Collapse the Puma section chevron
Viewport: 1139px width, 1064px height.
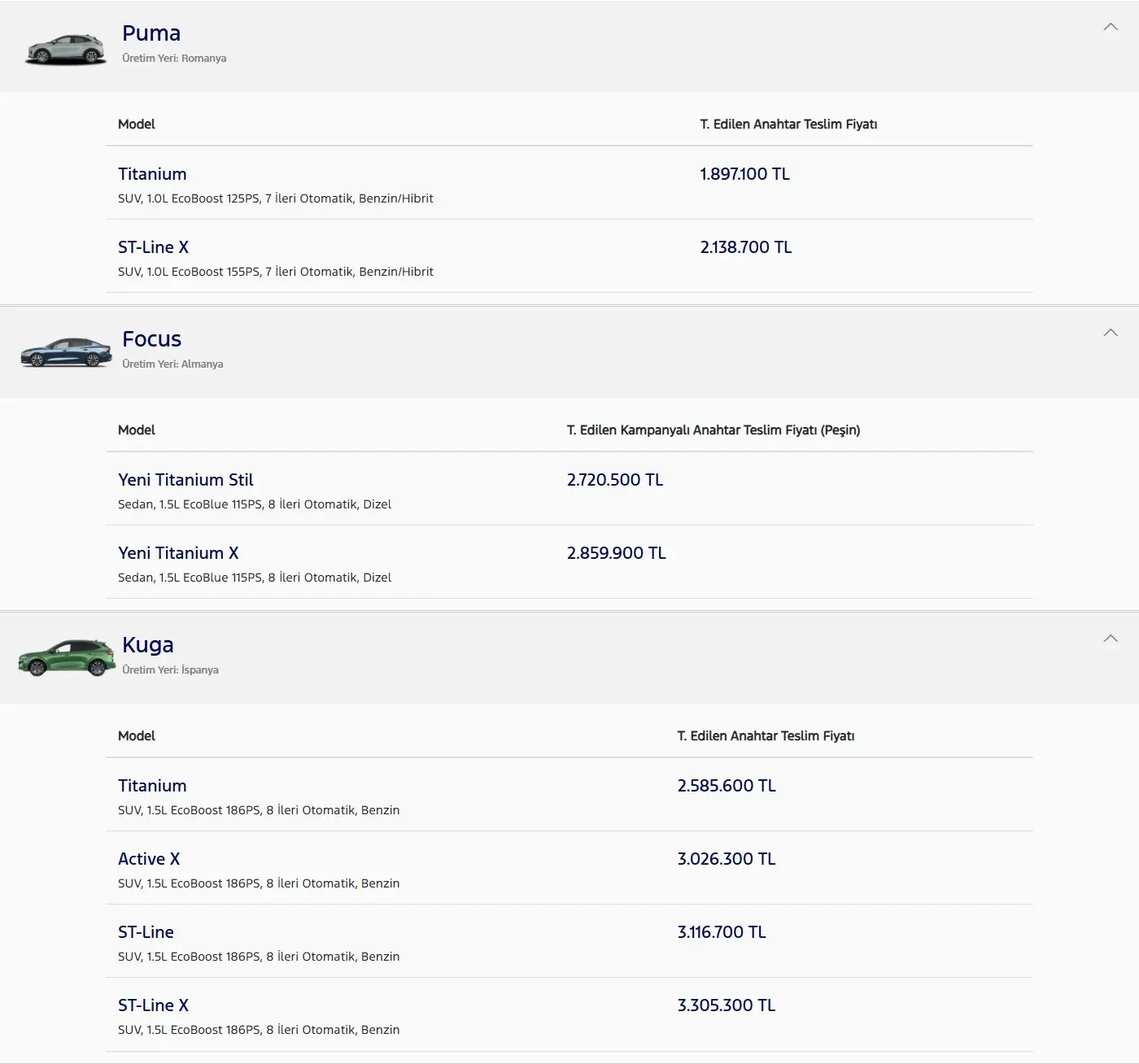pos(1111,27)
